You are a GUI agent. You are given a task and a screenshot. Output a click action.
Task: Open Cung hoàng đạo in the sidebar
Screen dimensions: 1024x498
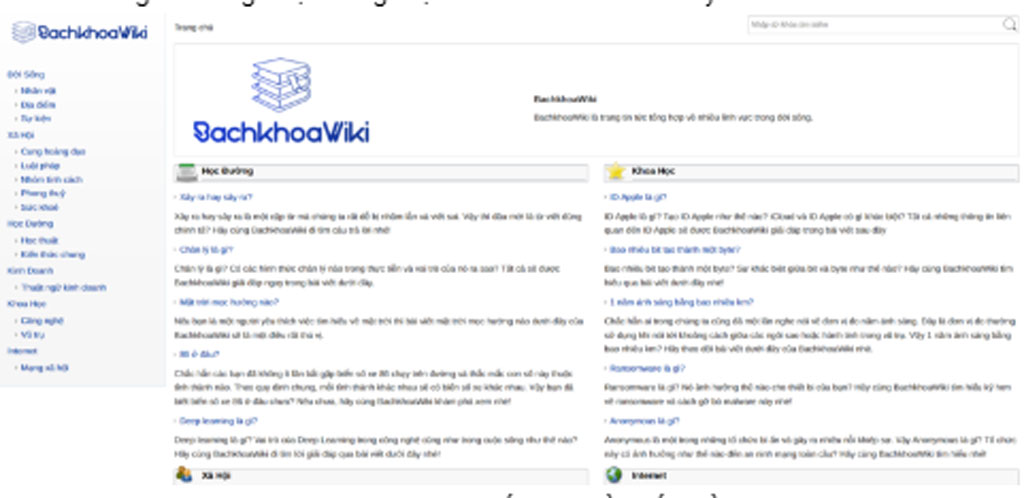53,151
